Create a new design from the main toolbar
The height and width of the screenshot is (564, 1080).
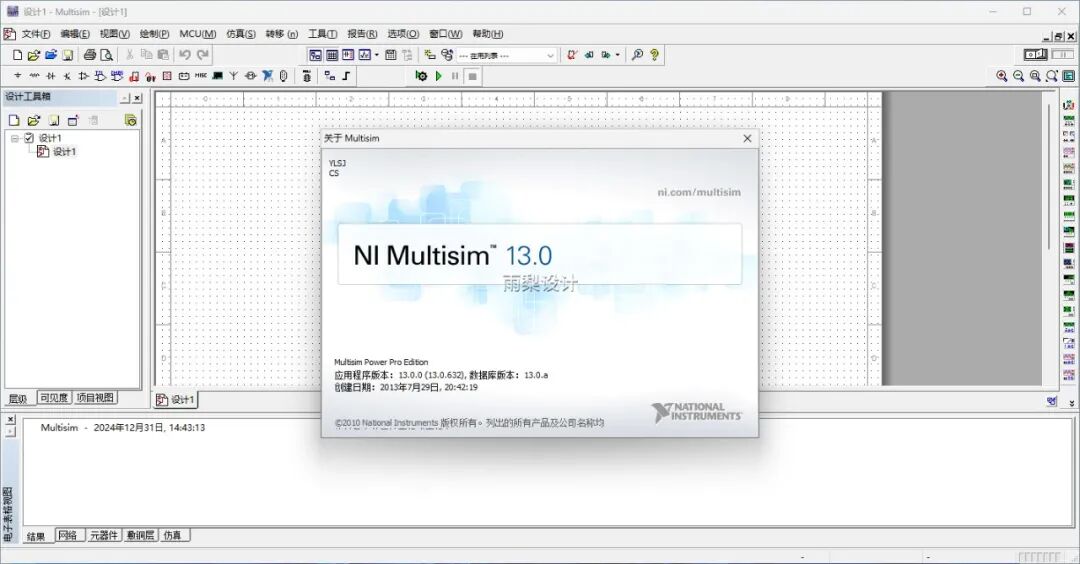pos(17,55)
